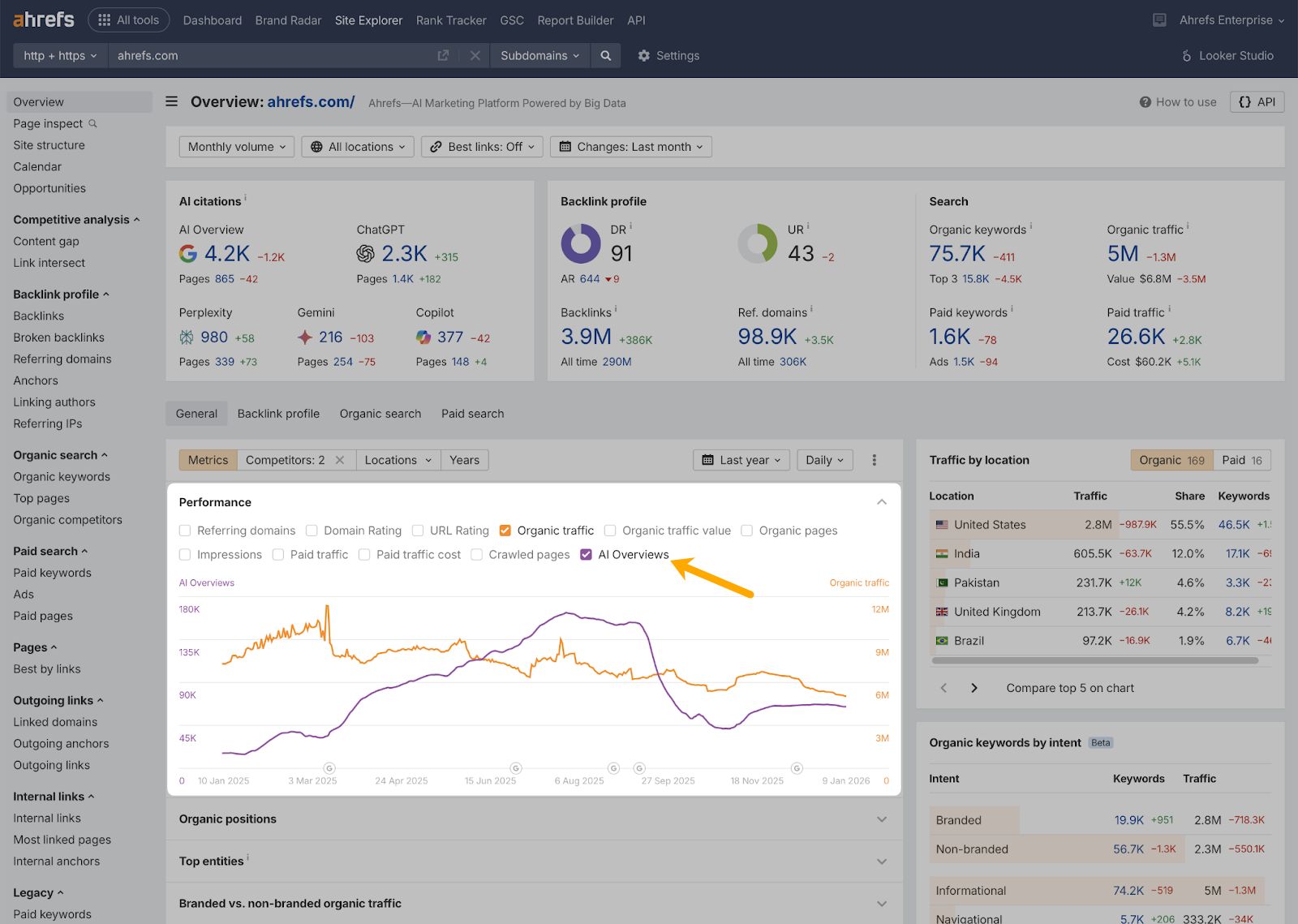Open the Daily granularity dropdown
The image size is (1298, 924).
click(824, 460)
